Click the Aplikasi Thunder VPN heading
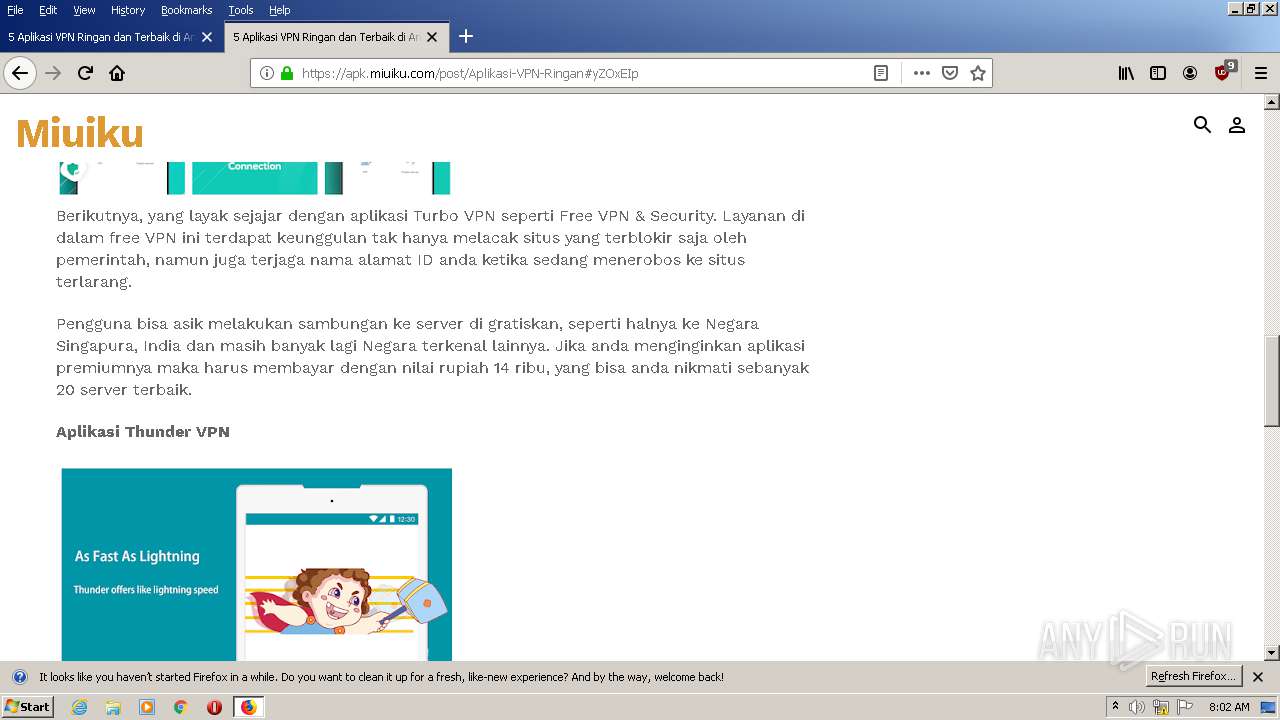Image resolution: width=1280 pixels, height=720 pixels. [x=143, y=432]
